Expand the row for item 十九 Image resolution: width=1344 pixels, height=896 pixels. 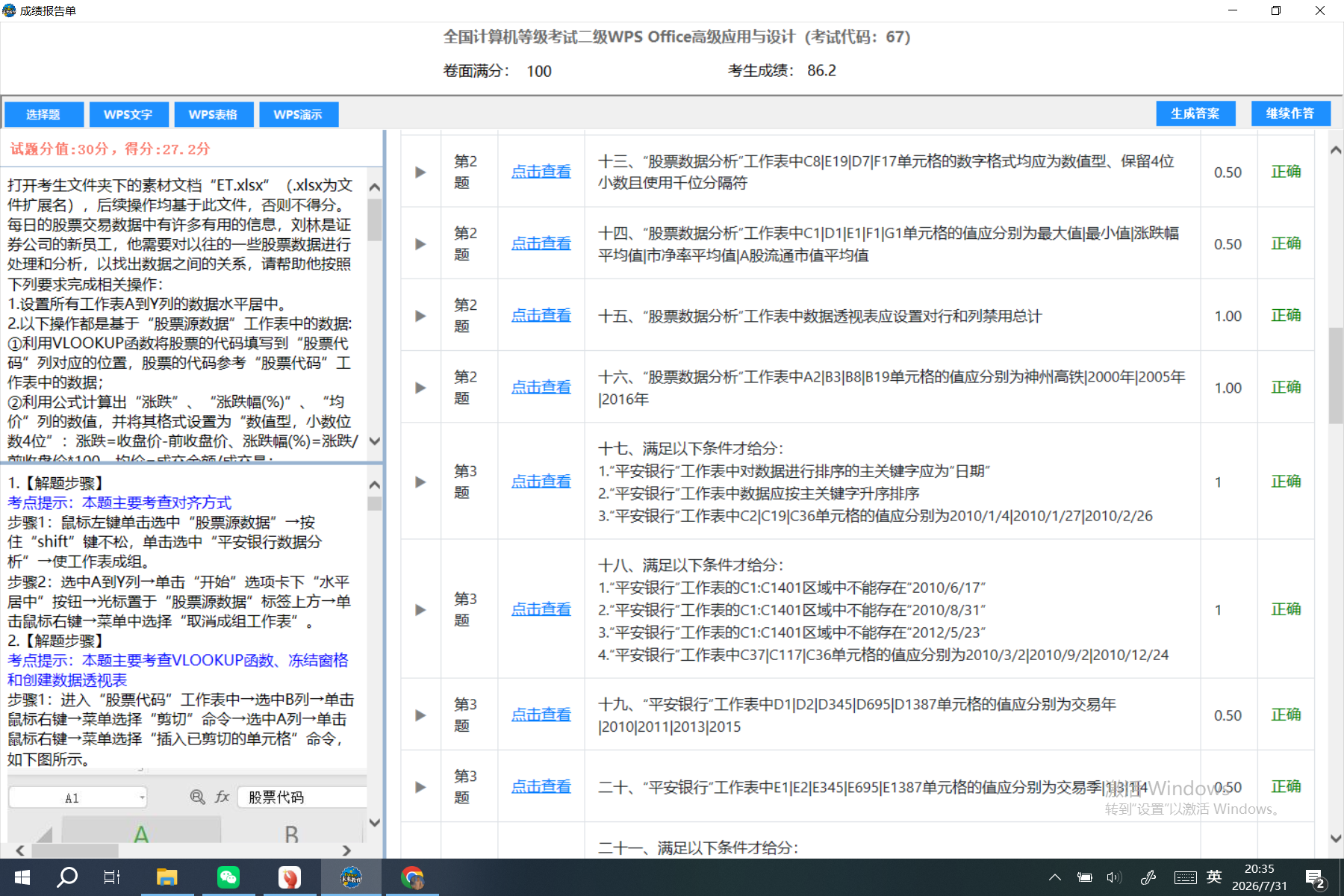(420, 715)
